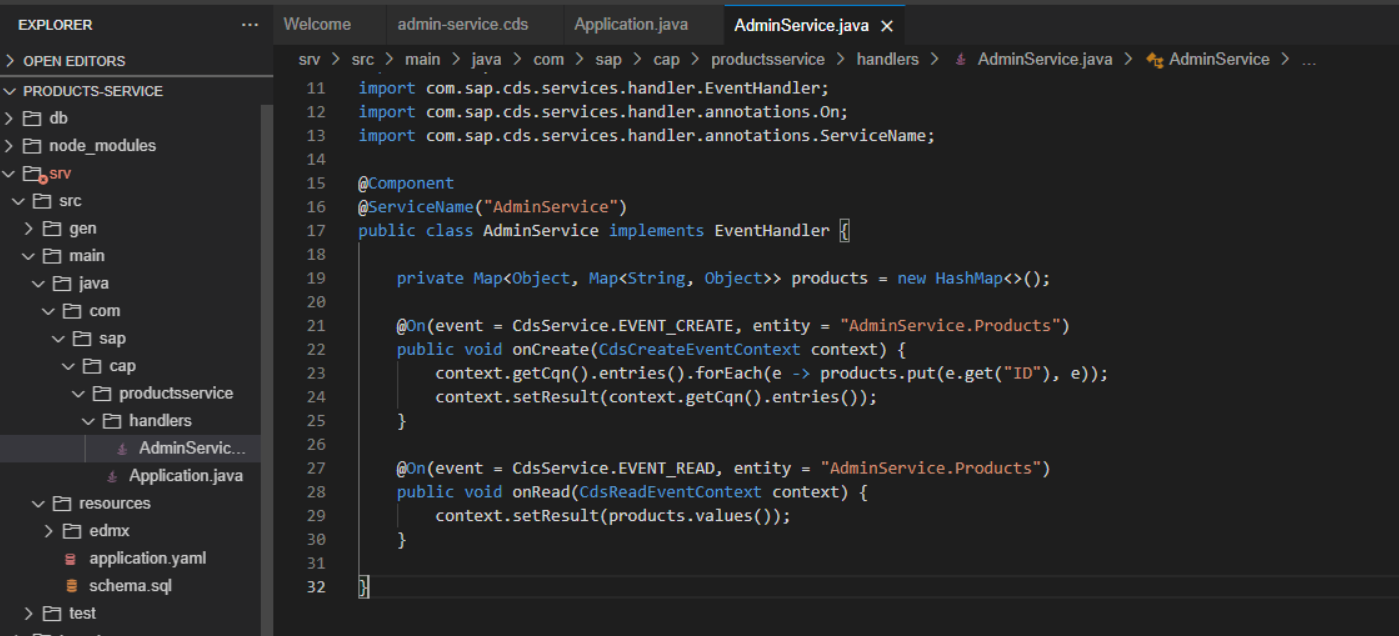Select the srv breadcrumb segment
Image resolution: width=1399 pixels, height=636 pixels.
(x=309, y=59)
